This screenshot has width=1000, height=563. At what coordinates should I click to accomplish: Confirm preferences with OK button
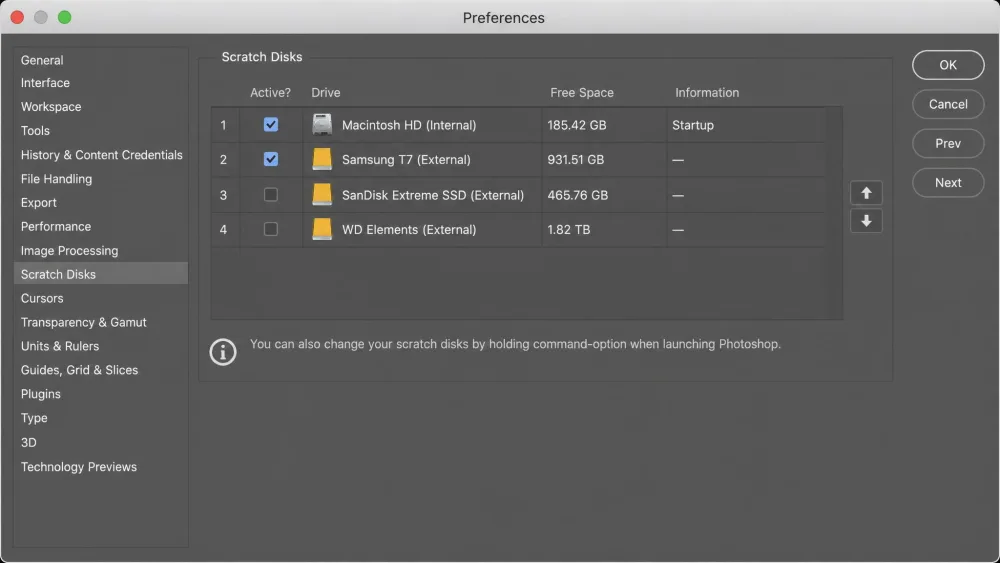[x=948, y=65]
